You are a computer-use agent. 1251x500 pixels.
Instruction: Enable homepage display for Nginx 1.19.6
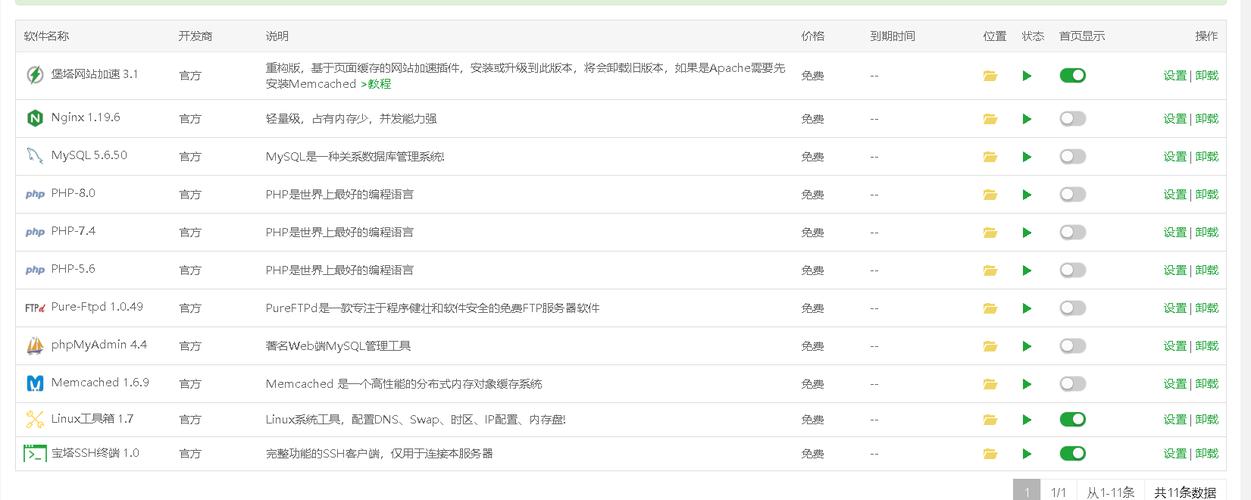[1073, 119]
